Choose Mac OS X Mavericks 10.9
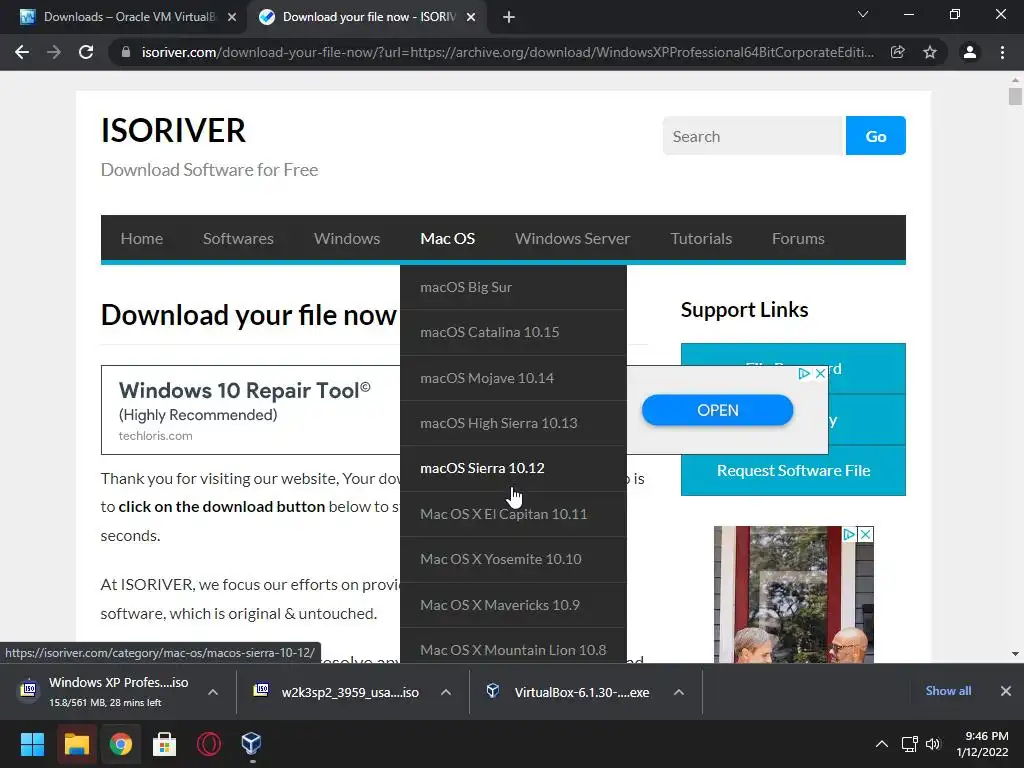1024x768 pixels. coord(513,605)
